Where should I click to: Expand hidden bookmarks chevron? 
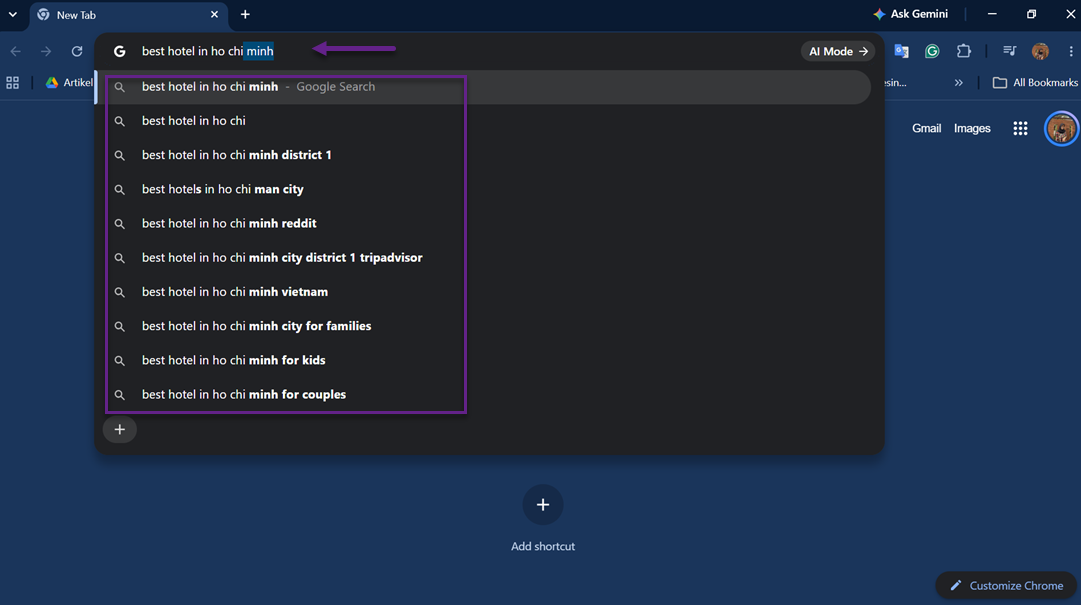pyautogui.click(x=958, y=83)
